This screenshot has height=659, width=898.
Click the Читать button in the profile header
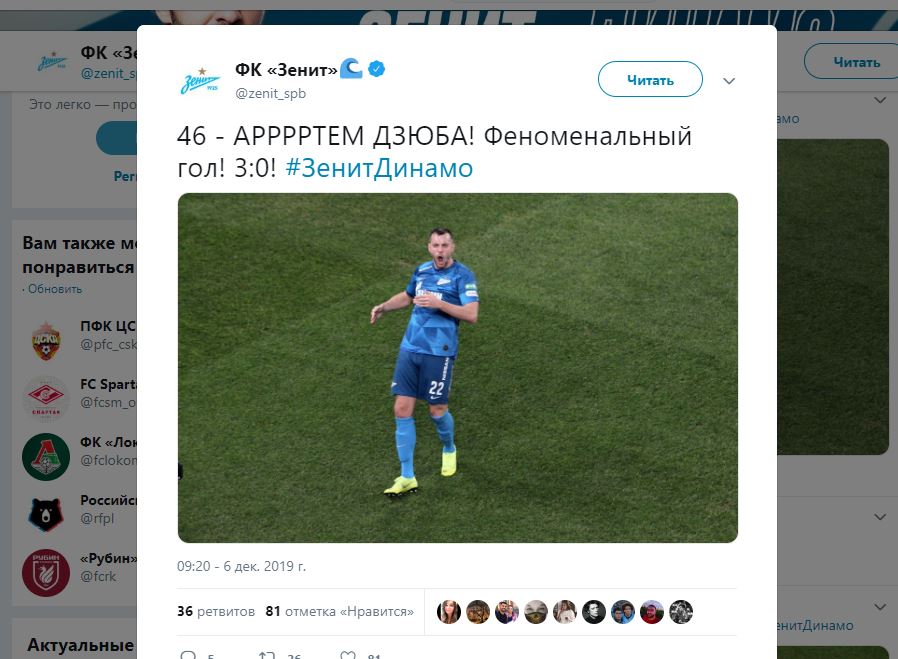[x=853, y=62]
